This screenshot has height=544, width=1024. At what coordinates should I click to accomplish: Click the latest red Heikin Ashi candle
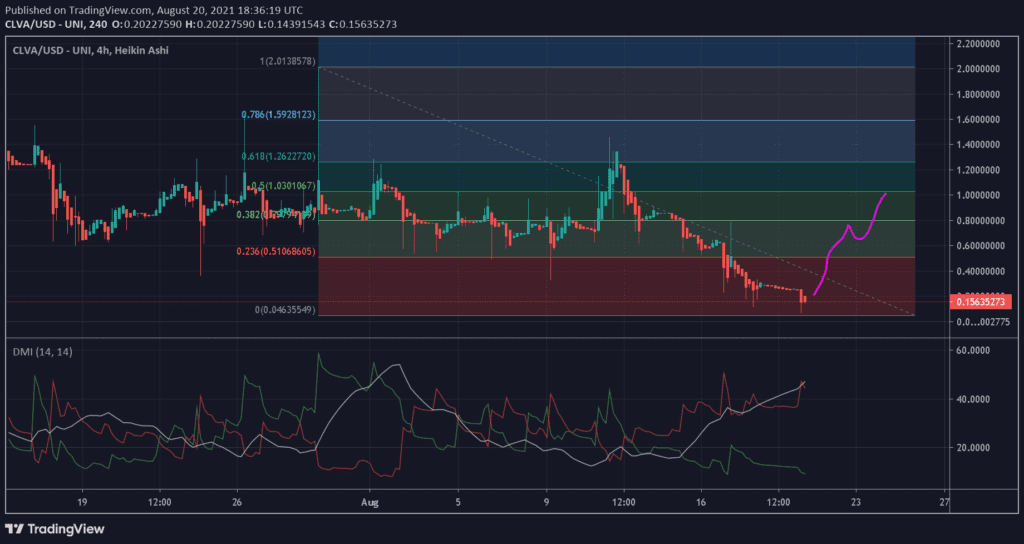802,295
